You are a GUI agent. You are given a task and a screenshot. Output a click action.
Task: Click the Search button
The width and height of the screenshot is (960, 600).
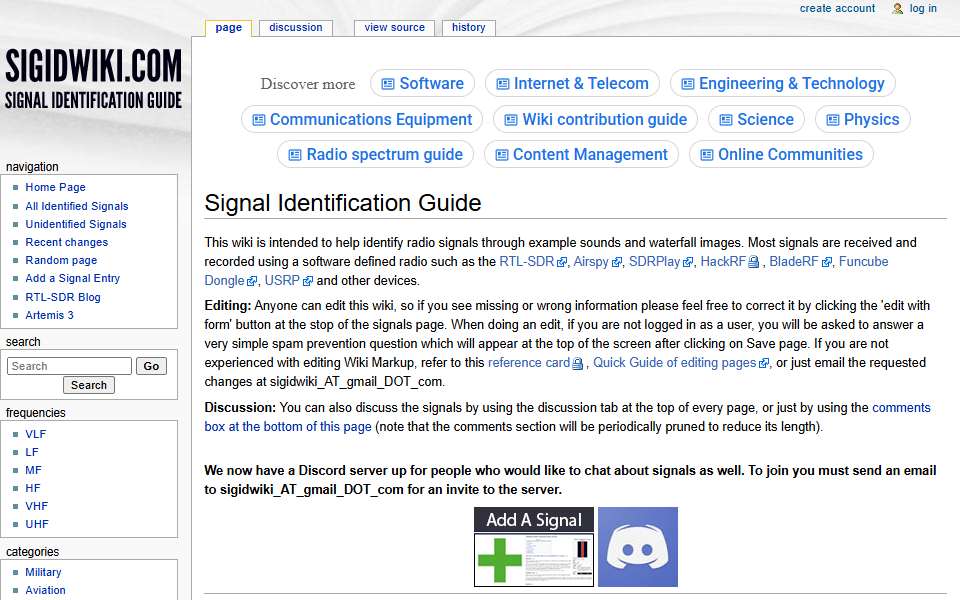[x=89, y=385]
